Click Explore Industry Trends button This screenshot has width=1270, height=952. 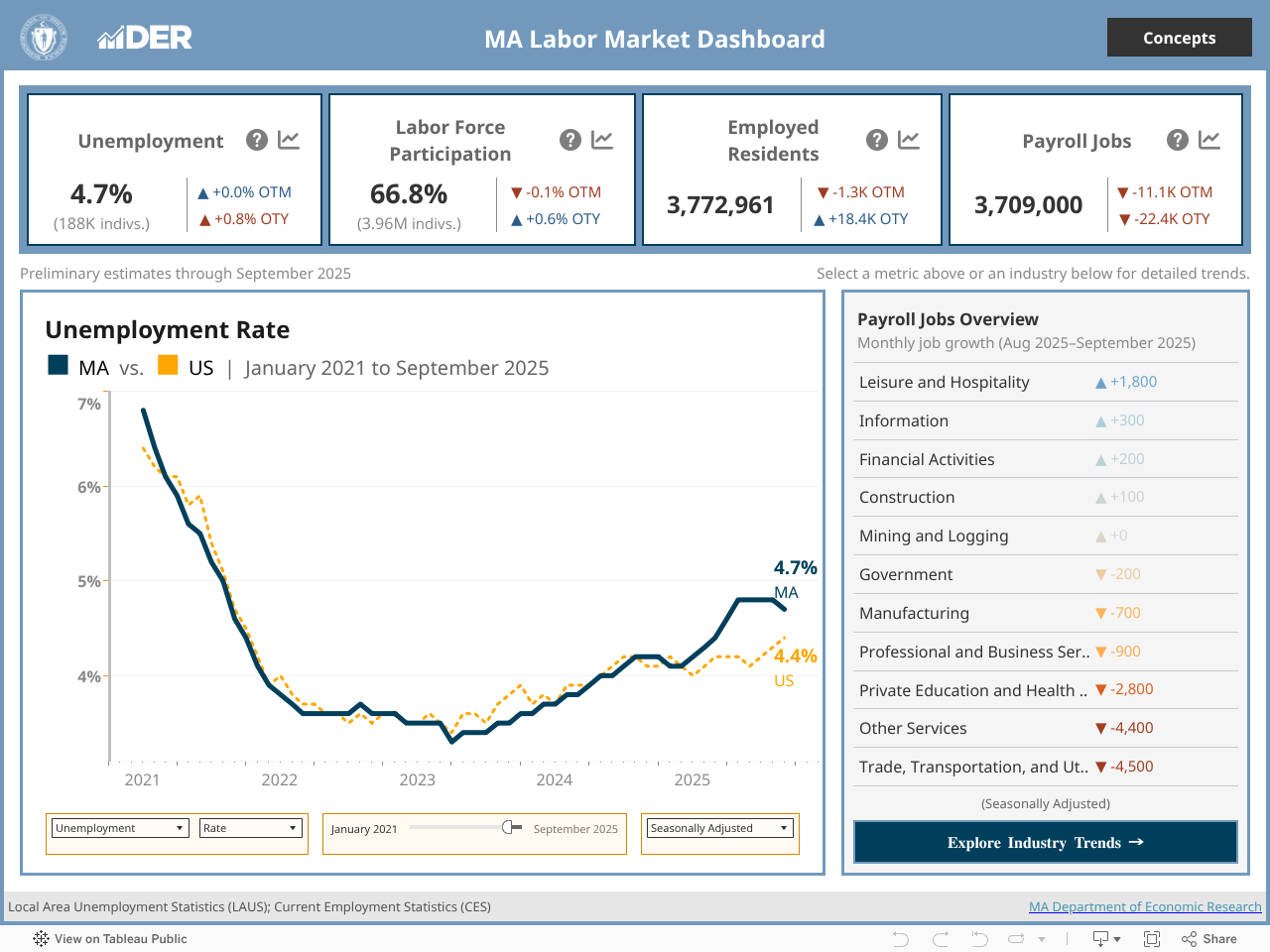(x=1045, y=842)
